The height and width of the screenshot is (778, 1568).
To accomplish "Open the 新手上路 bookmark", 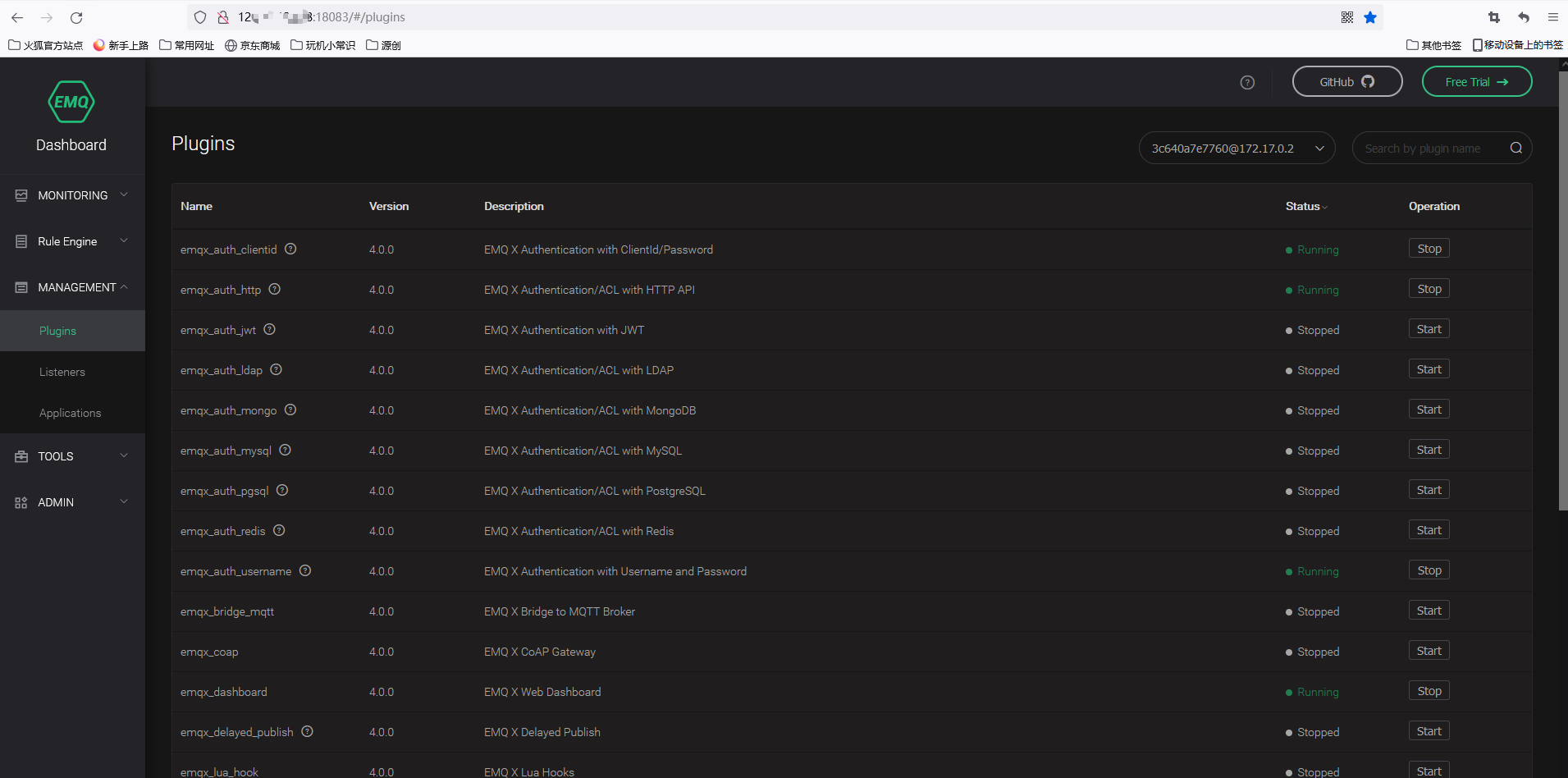I will (121, 45).
